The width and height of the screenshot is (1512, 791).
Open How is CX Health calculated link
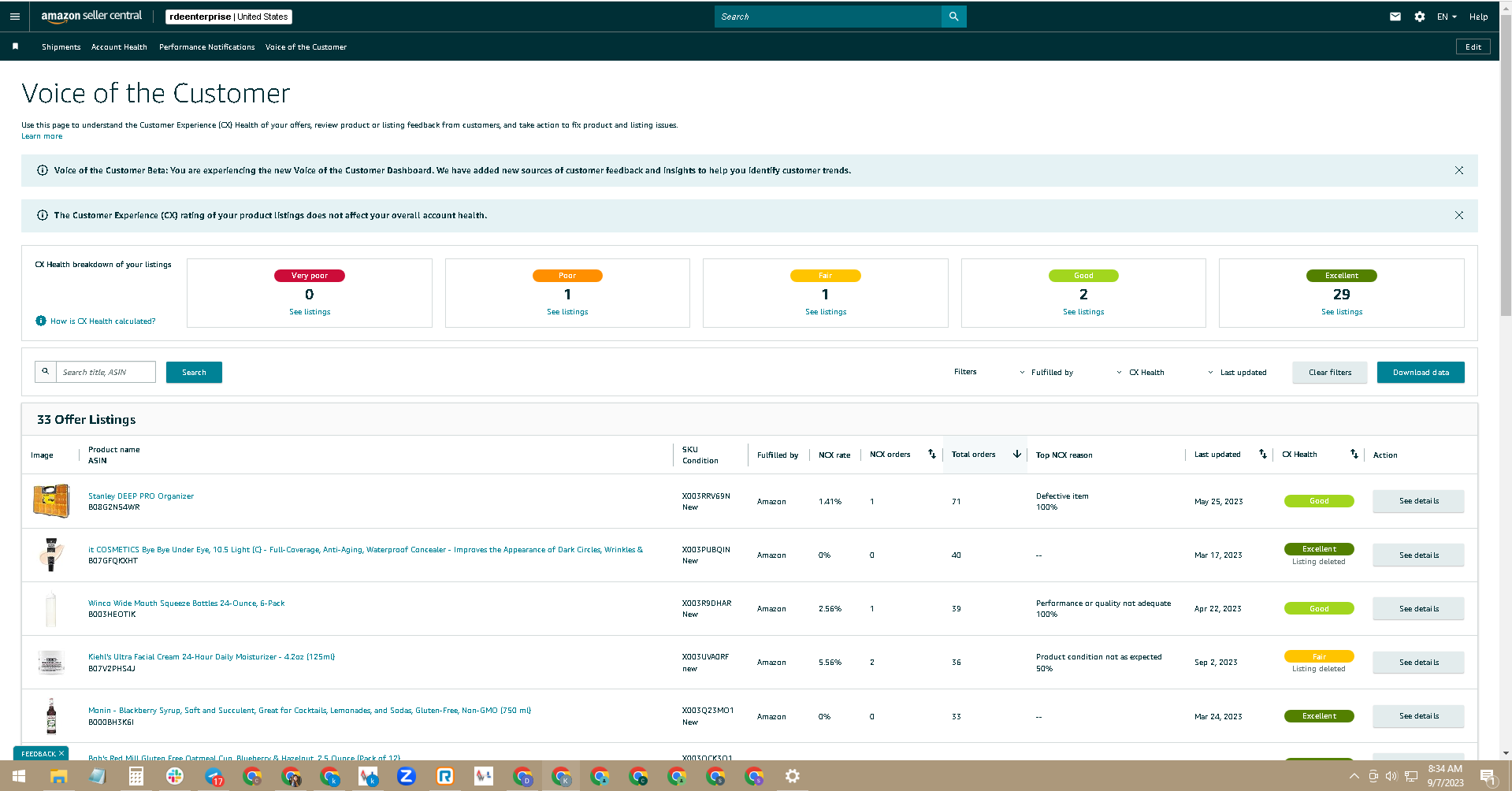pos(103,321)
